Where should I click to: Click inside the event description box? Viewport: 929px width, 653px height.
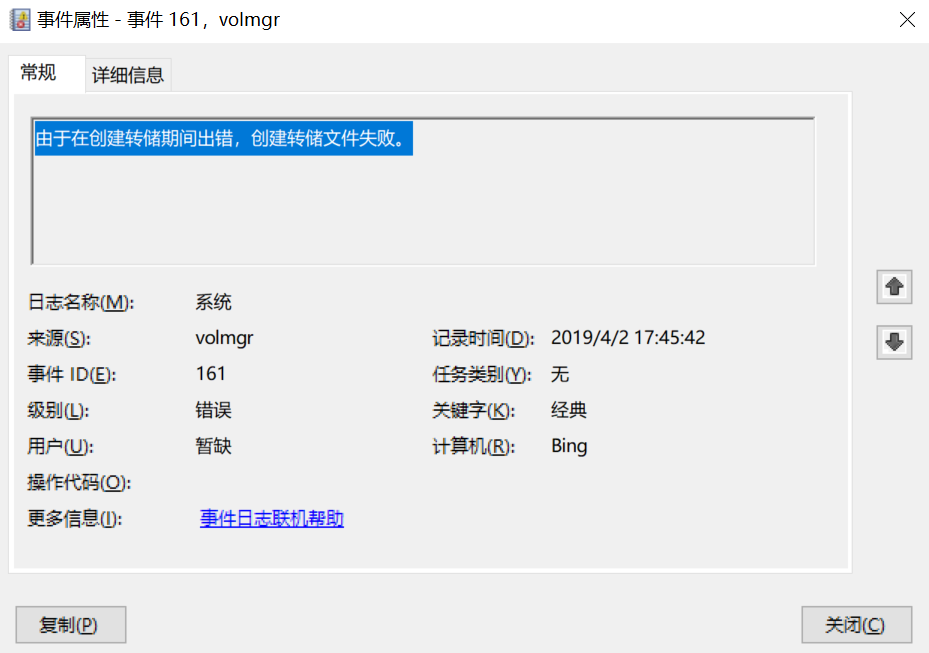(423, 191)
